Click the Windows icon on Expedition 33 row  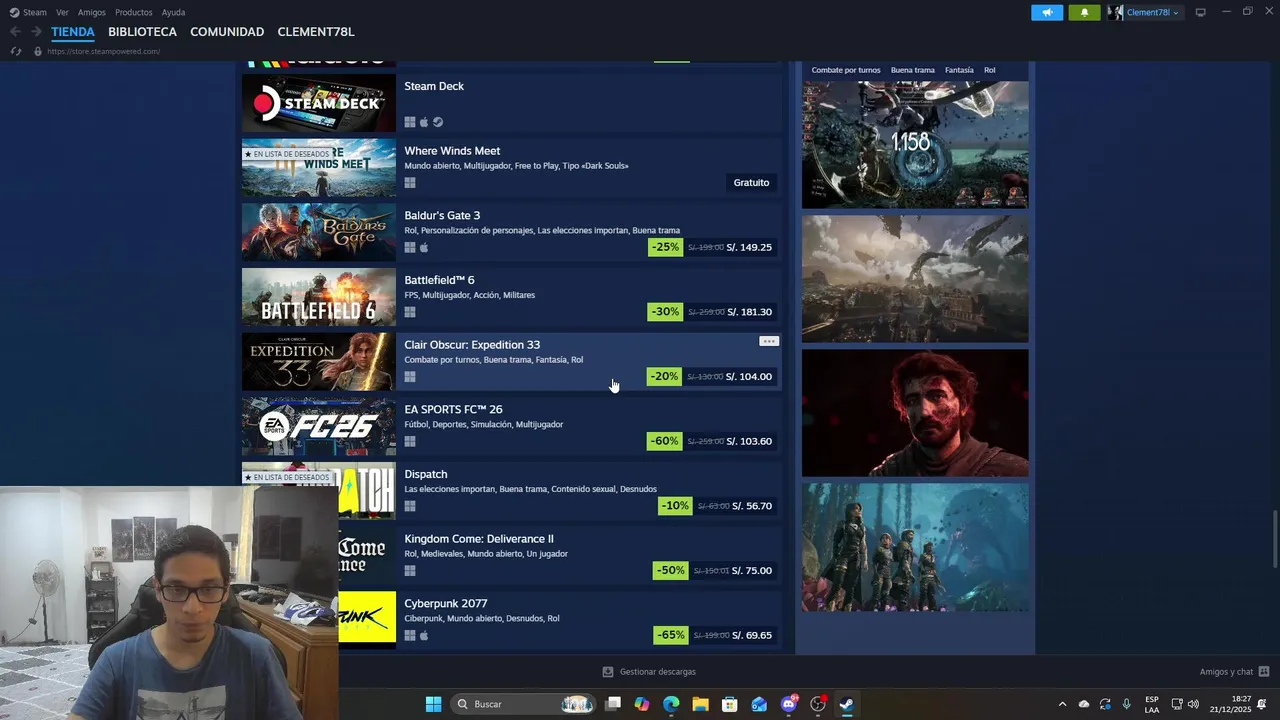410,377
